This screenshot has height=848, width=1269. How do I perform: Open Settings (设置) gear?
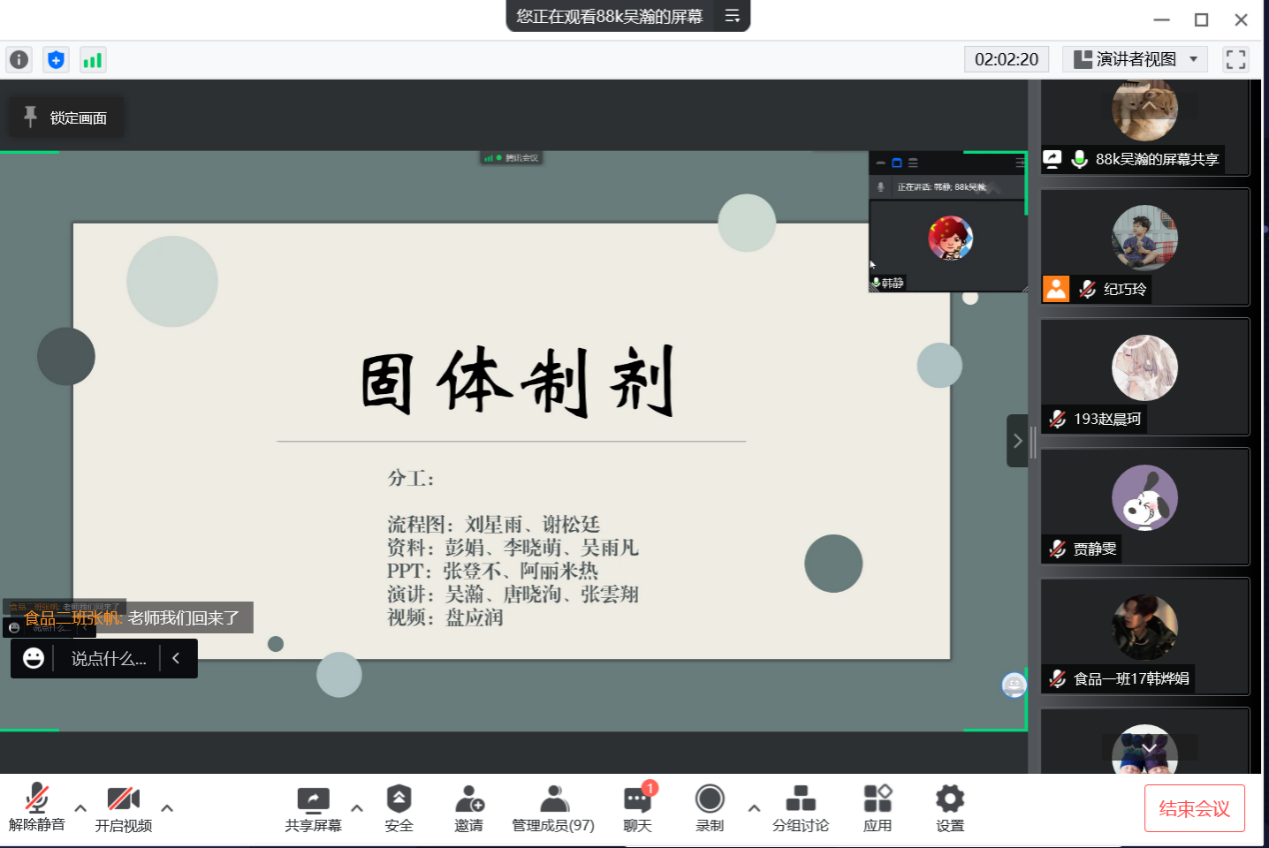[x=949, y=808]
